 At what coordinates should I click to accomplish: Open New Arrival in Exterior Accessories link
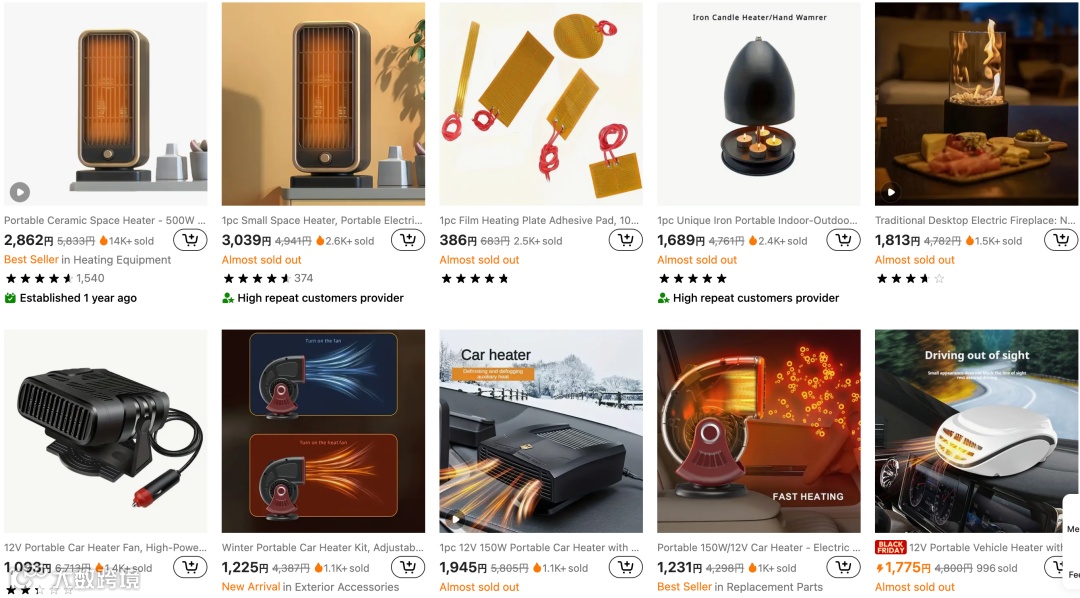point(310,587)
